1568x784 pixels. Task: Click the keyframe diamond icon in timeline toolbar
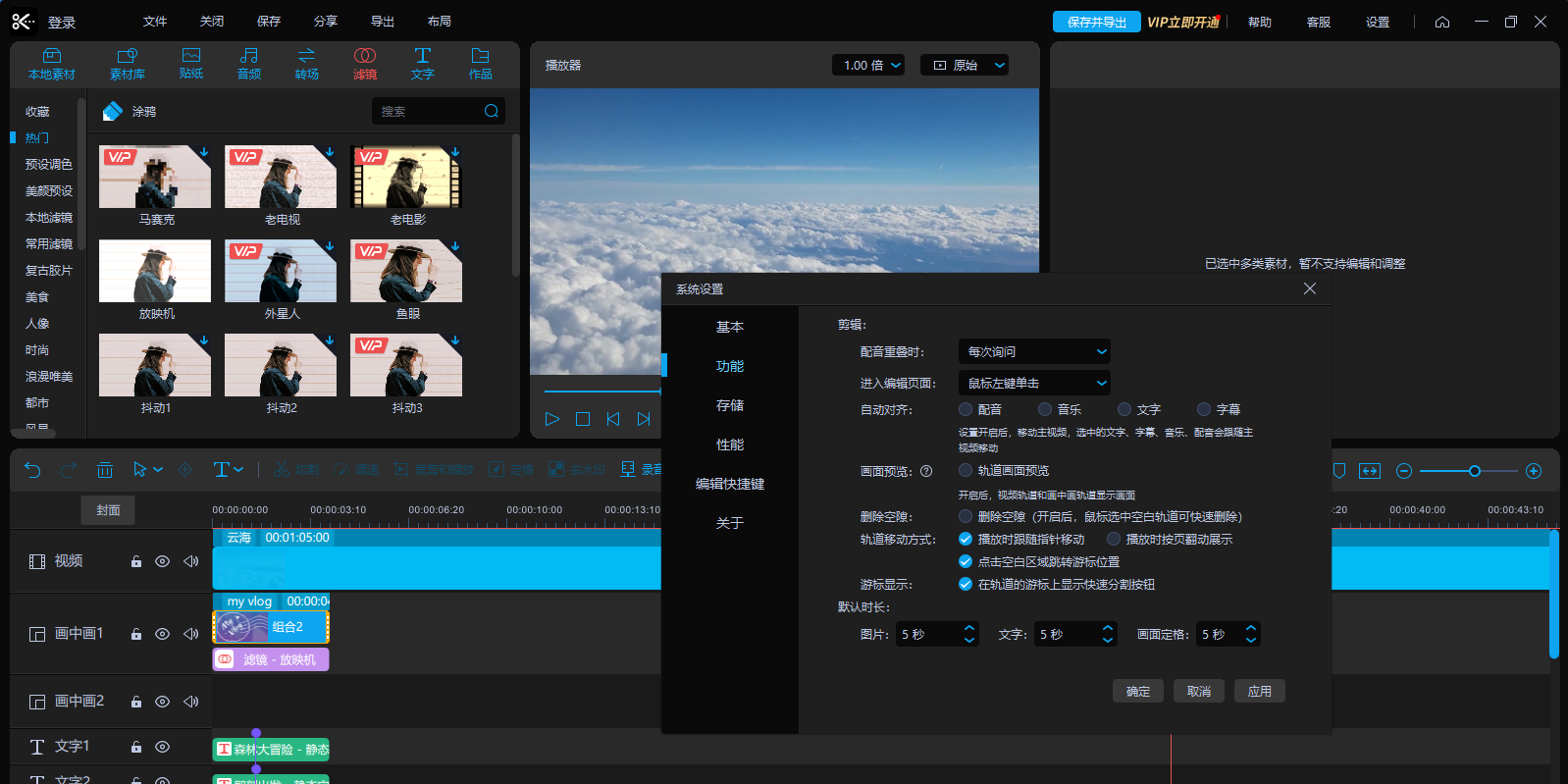[185, 470]
